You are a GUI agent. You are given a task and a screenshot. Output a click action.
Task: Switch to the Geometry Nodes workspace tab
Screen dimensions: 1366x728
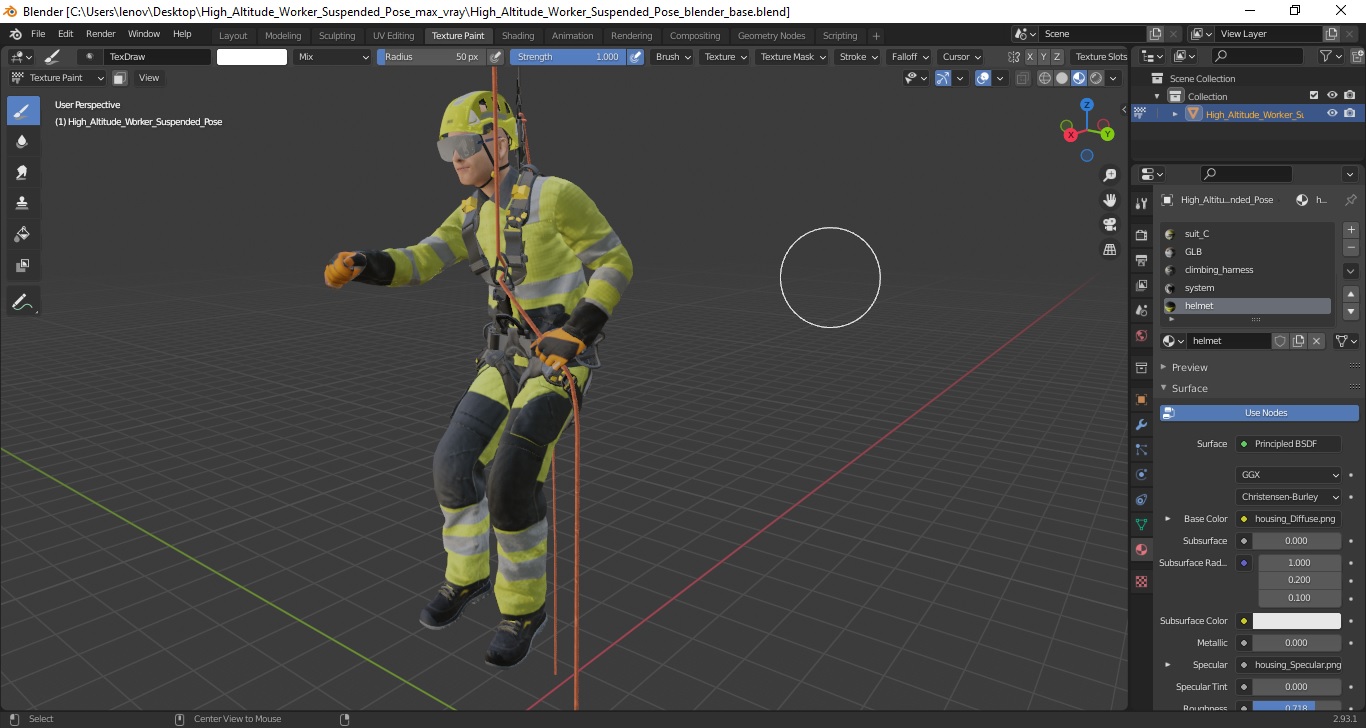tap(771, 36)
